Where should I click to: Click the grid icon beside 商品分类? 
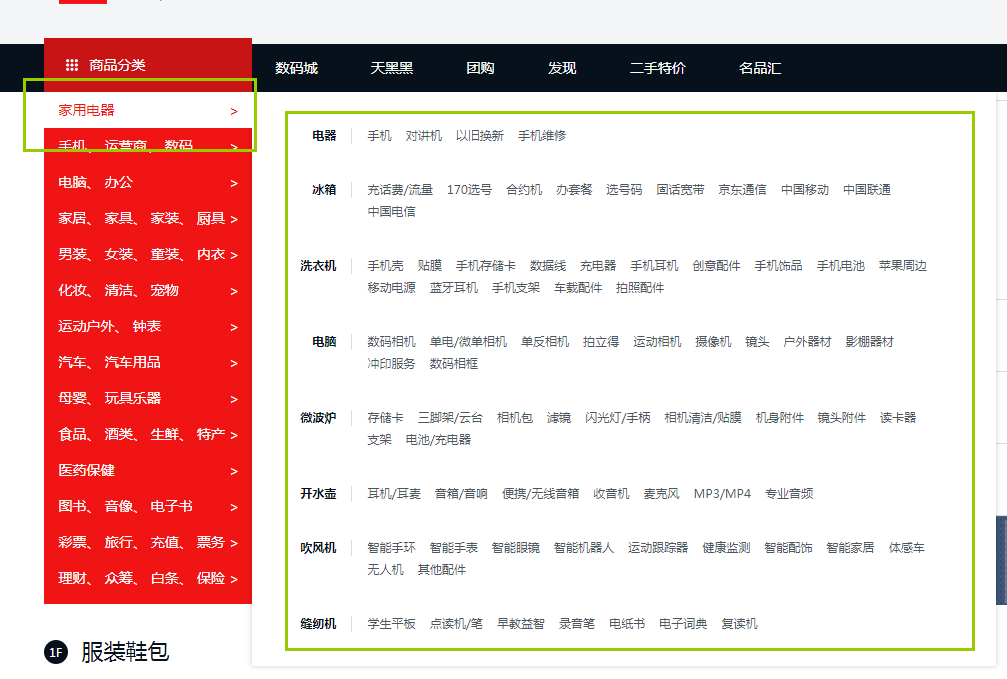72,65
